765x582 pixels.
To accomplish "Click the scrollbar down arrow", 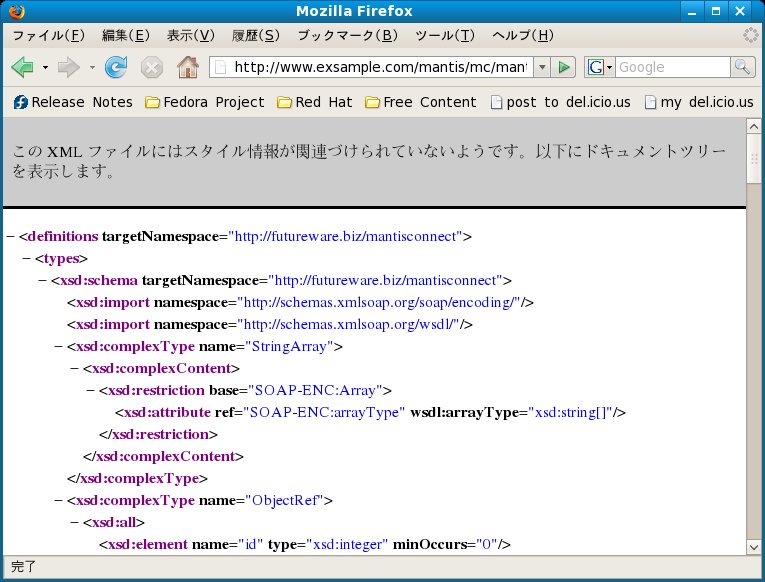I will (753, 547).
